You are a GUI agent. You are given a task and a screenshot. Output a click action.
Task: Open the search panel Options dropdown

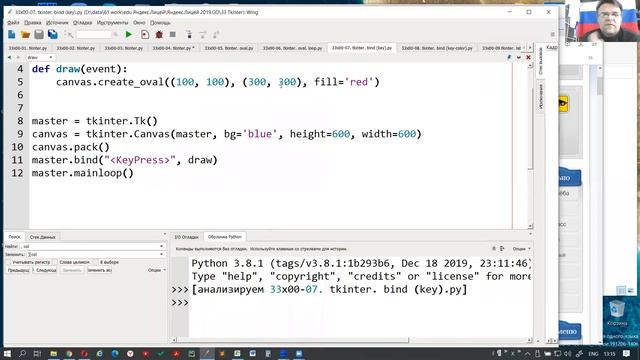pos(157,270)
